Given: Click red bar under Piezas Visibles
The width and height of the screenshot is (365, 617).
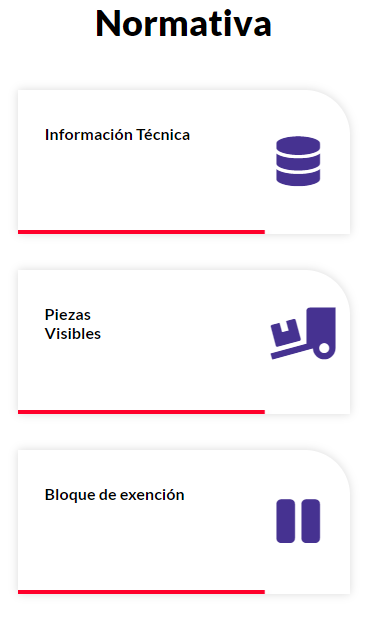Looking at the screenshot, I should [141, 412].
